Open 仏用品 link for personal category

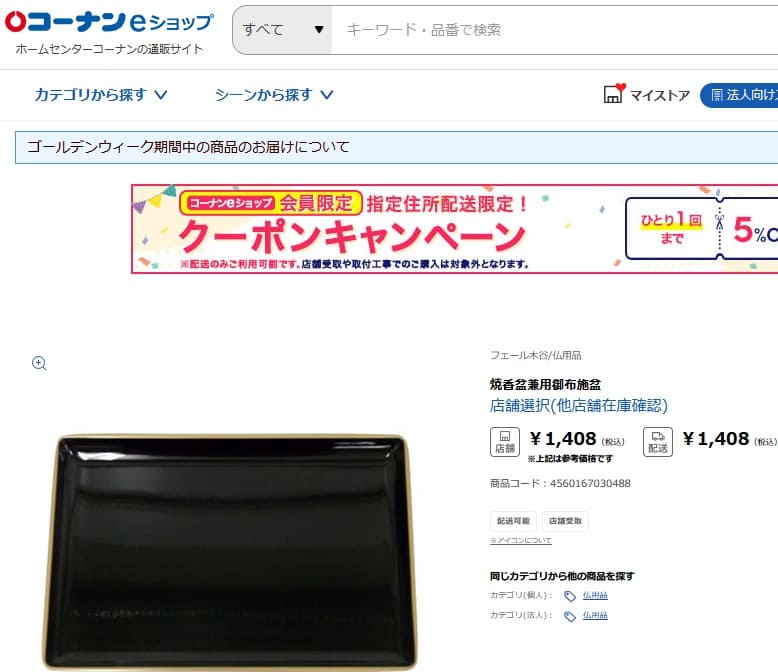click(595, 595)
